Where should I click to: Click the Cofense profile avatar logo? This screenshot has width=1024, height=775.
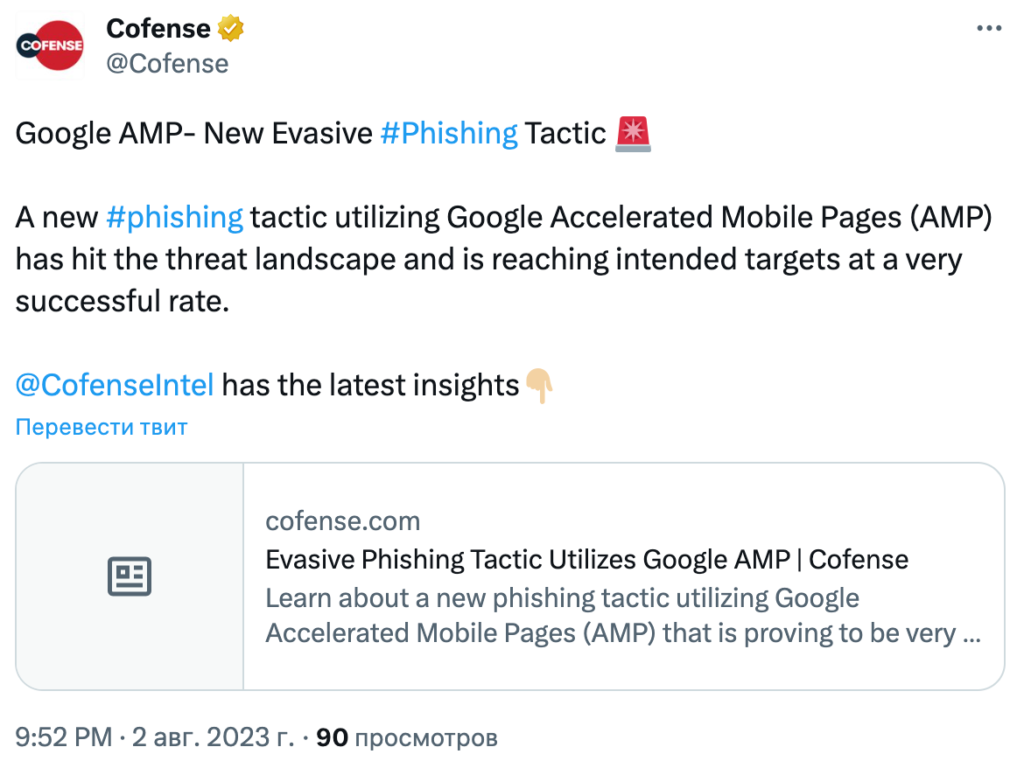[50, 47]
